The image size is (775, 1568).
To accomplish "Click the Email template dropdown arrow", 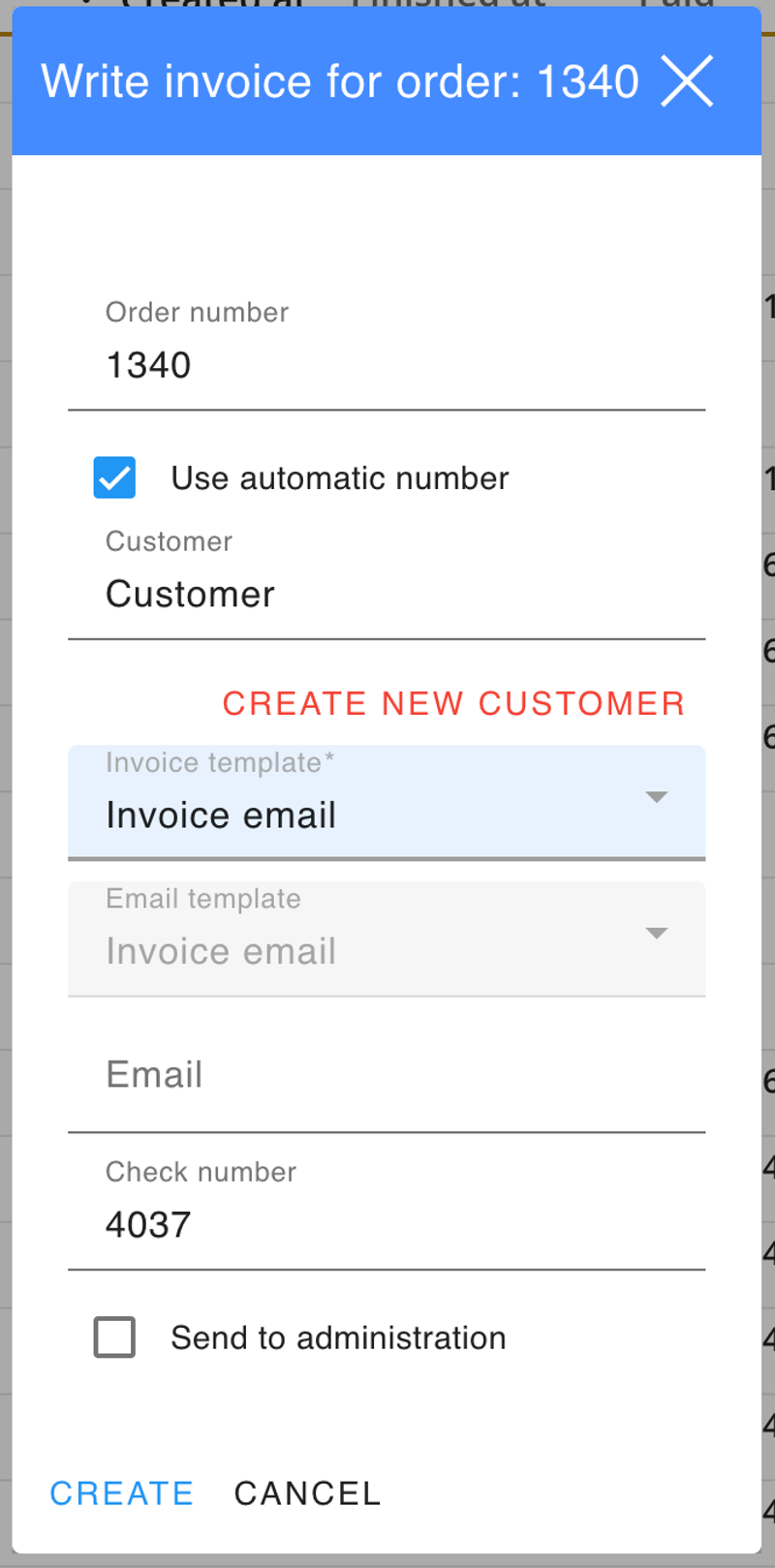I will coord(657,933).
